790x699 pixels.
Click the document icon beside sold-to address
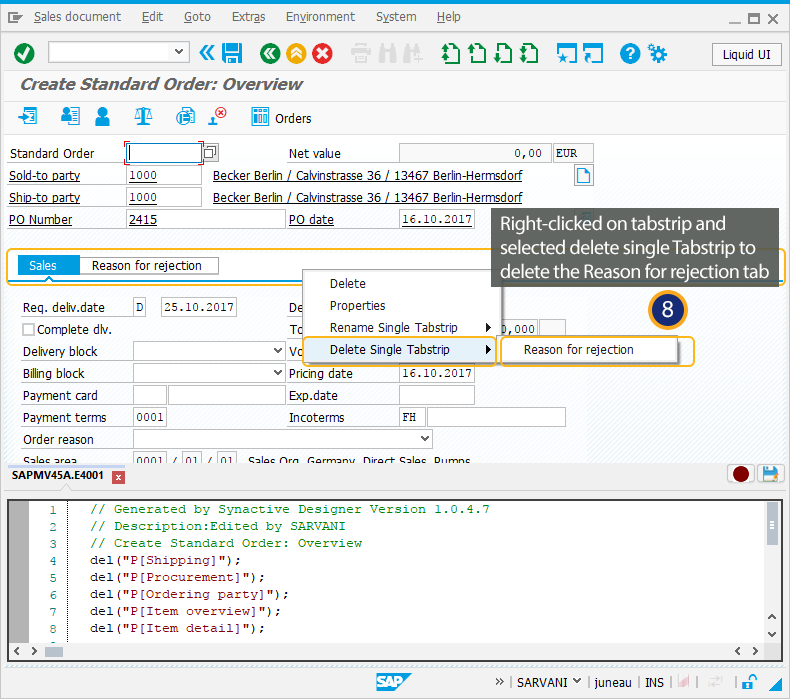583,175
